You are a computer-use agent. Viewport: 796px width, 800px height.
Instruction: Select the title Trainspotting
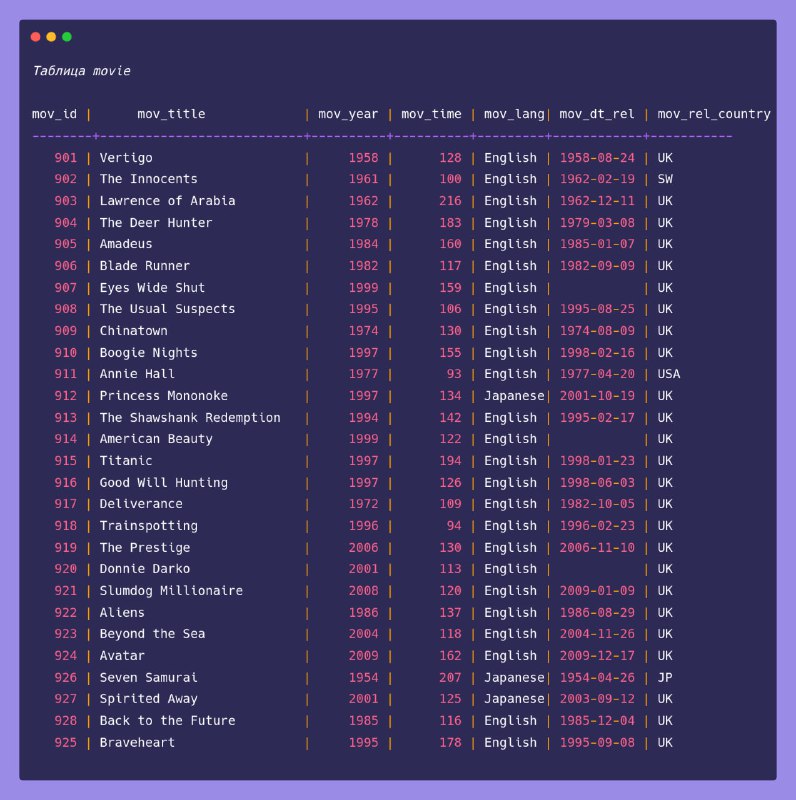tap(148, 526)
